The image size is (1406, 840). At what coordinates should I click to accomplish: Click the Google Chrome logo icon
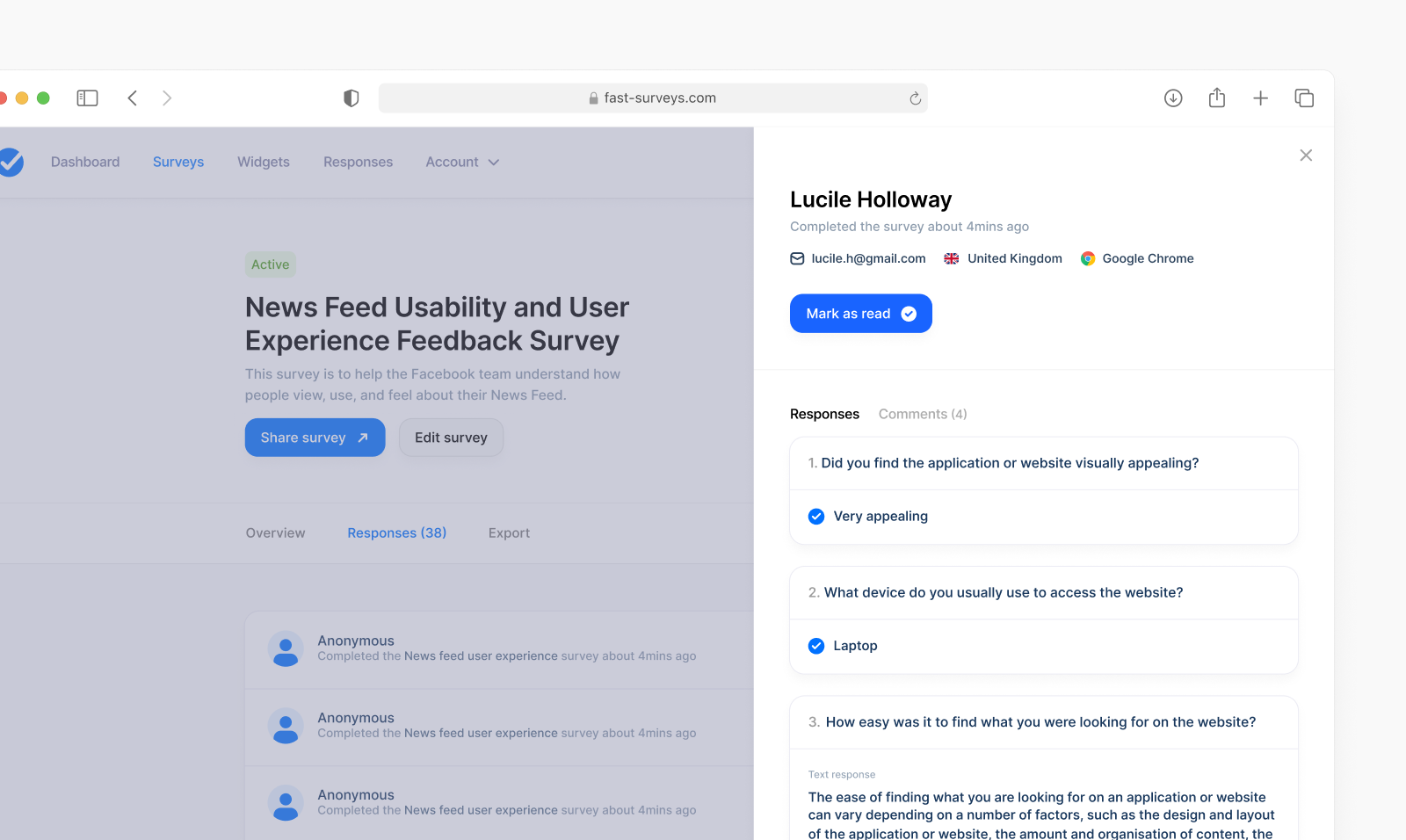point(1088,258)
